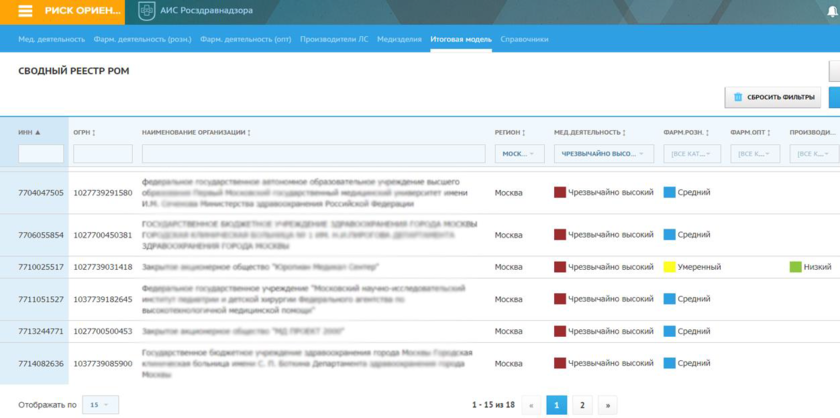
Task: Open the hamburger menu icon
Action: pyautogui.click(x=25, y=11)
